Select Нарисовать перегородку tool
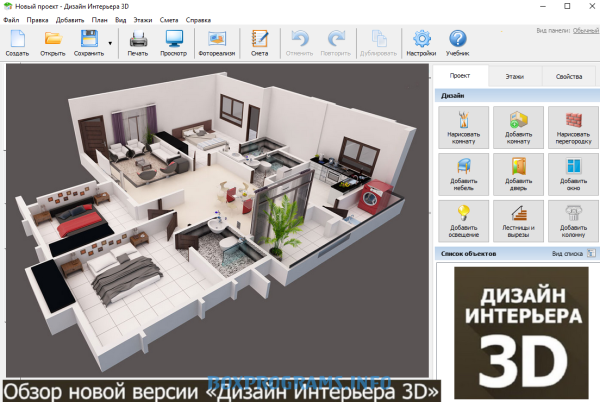 (573, 127)
